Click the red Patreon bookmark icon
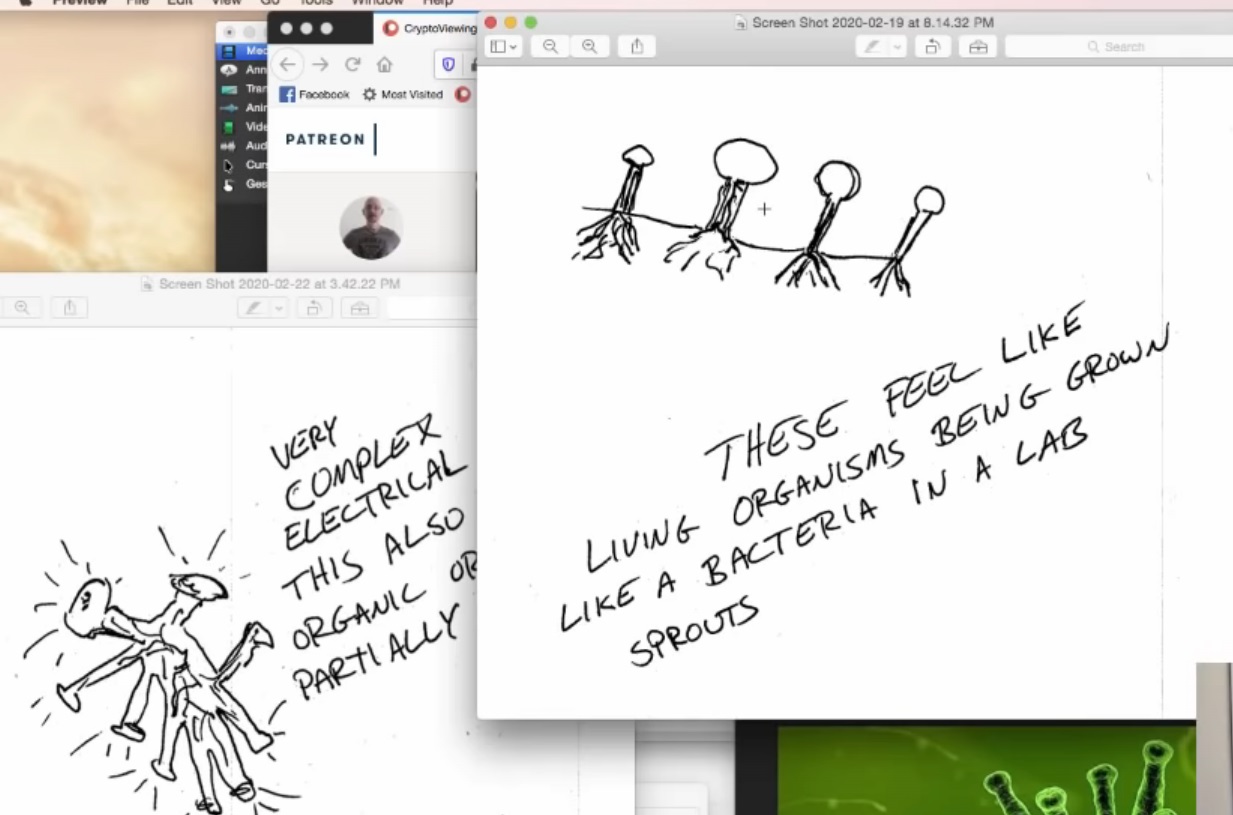The width and height of the screenshot is (1233, 815). [462, 95]
